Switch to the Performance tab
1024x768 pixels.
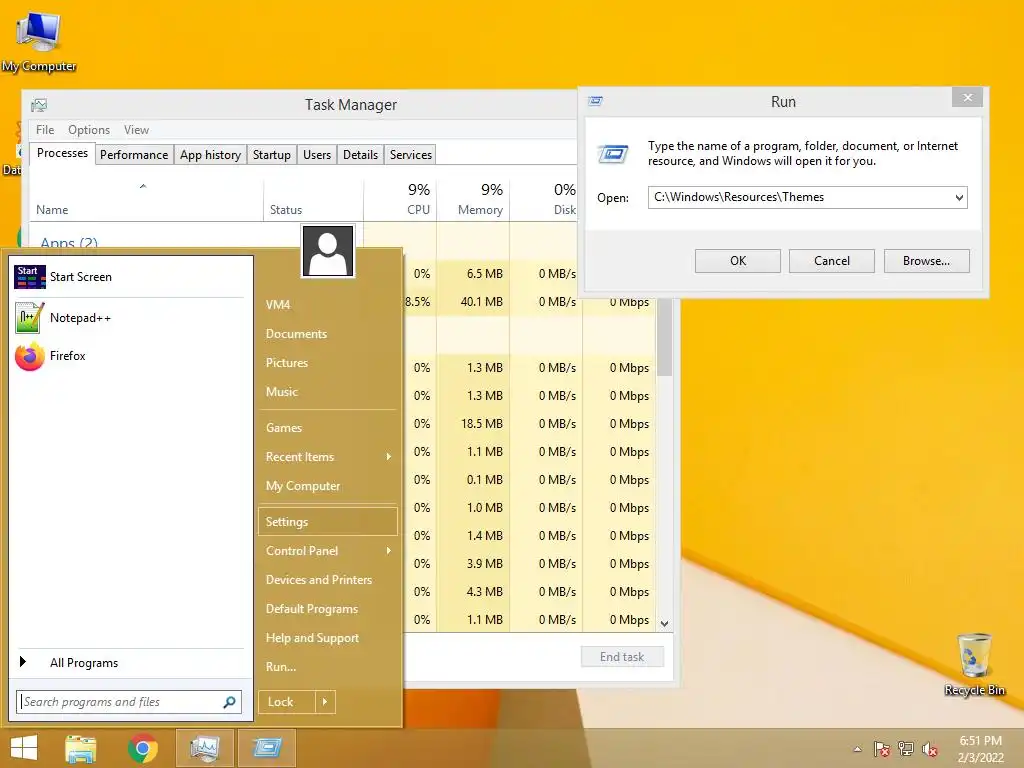134,155
